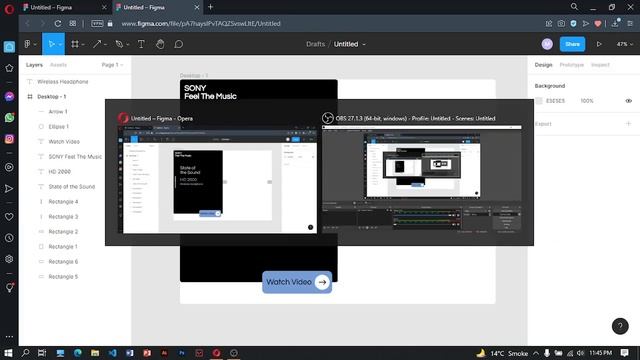Select the Line shape tool
The width and height of the screenshot is (640, 360).
97,44
